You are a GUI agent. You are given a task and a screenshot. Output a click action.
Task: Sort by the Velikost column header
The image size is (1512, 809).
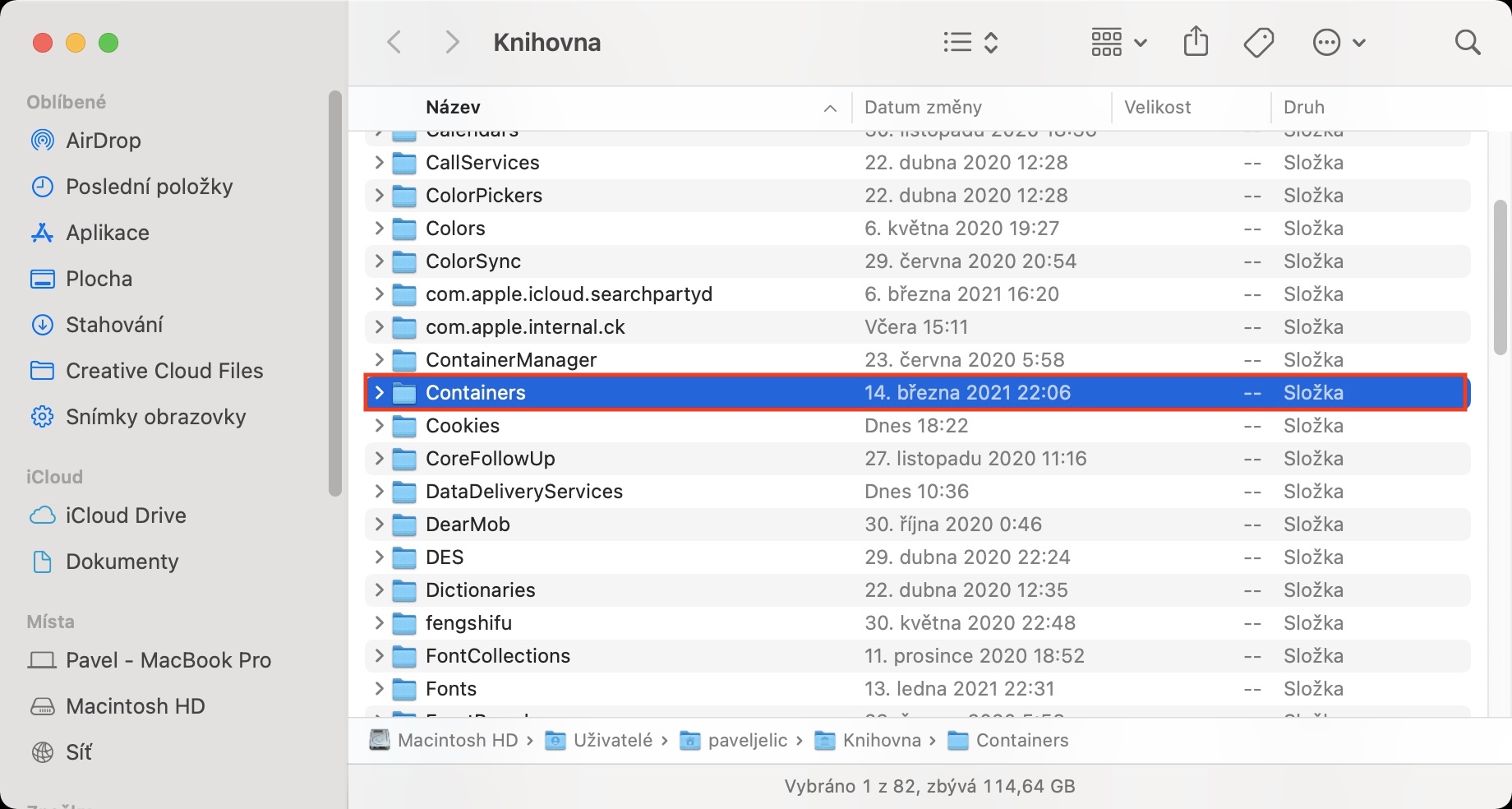(x=1157, y=107)
